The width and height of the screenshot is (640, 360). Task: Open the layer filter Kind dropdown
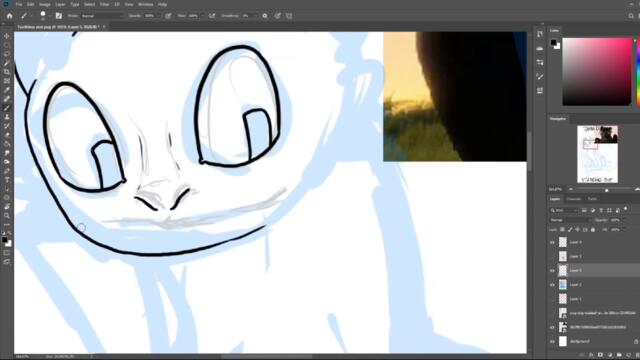pos(564,210)
